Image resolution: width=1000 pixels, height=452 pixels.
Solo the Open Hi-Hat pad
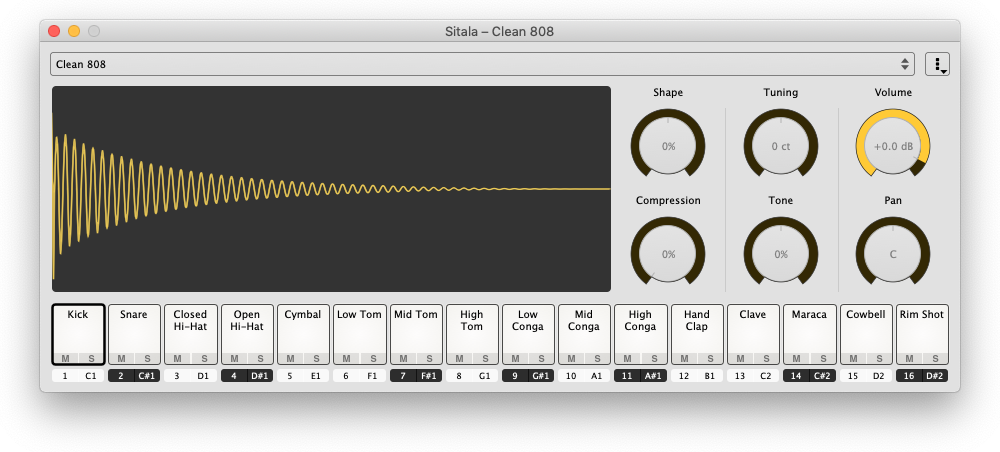(260, 358)
